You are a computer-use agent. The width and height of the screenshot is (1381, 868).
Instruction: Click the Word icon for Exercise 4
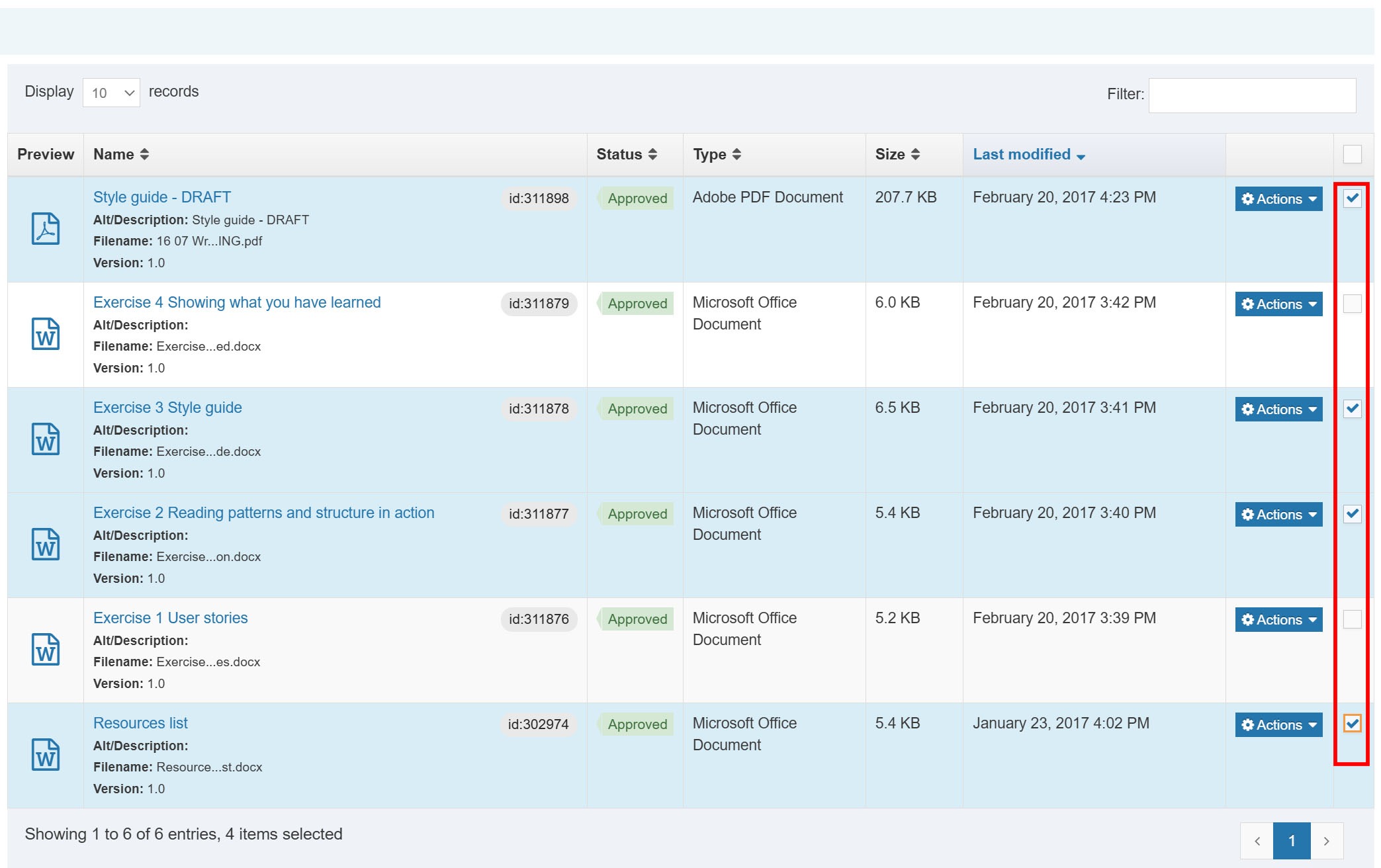tap(46, 334)
